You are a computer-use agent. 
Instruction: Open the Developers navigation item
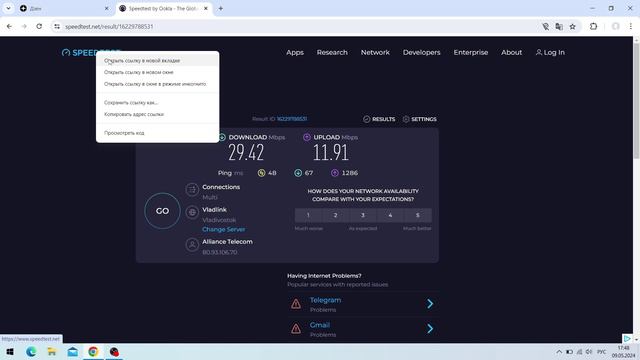[x=422, y=52]
